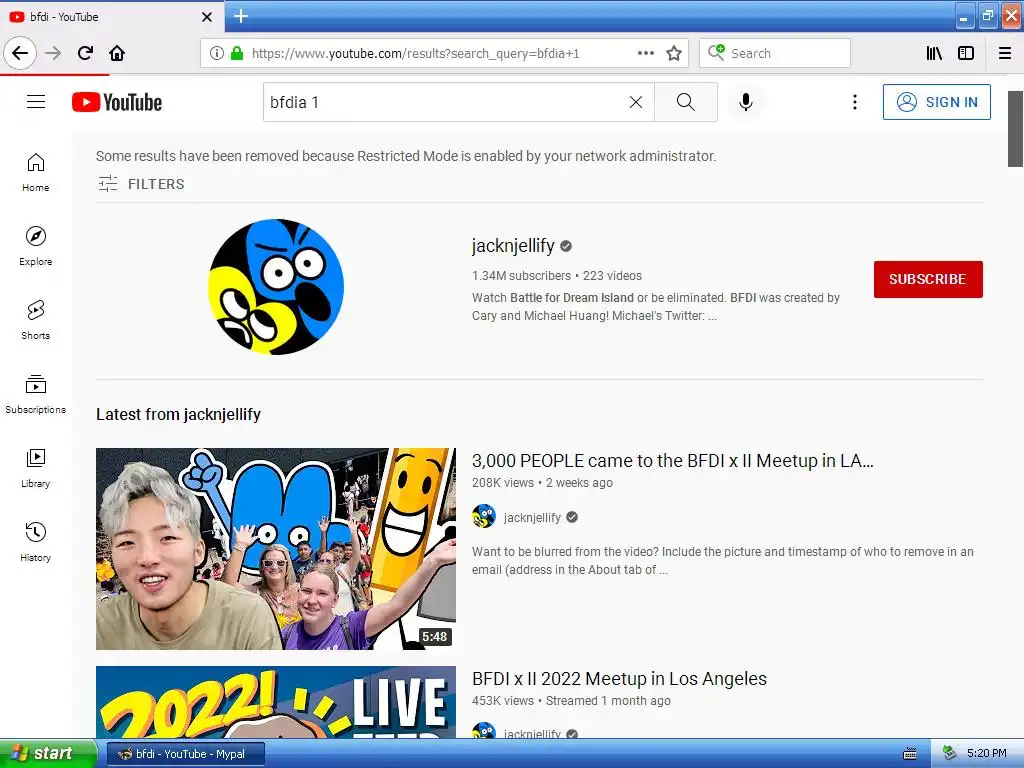
Task: Select the bfdi - YouTube - Mypal taskbar button
Action: 186,754
